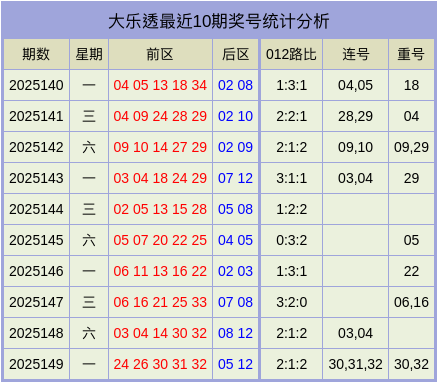Select front numbers 02 05 13 15 28
Viewport: 438px width, 383px height.
tap(160, 209)
